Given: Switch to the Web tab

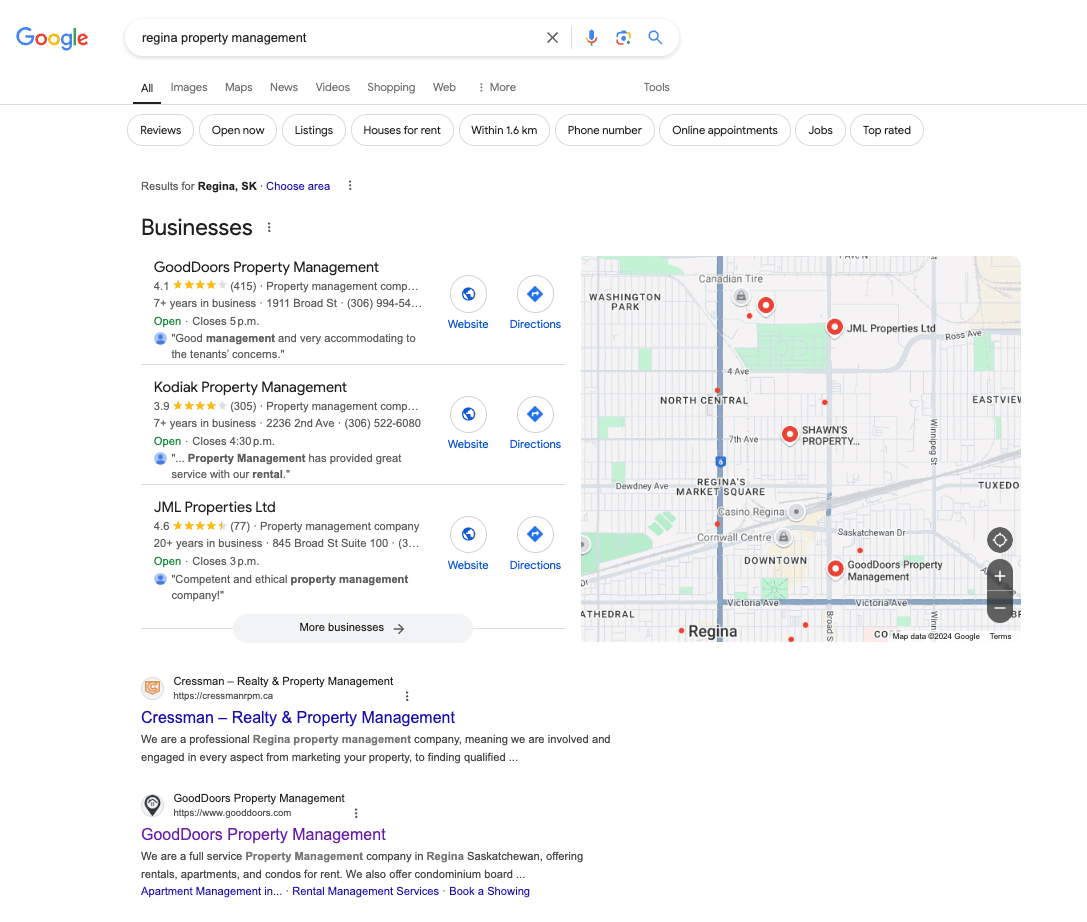Looking at the screenshot, I should click(x=444, y=87).
